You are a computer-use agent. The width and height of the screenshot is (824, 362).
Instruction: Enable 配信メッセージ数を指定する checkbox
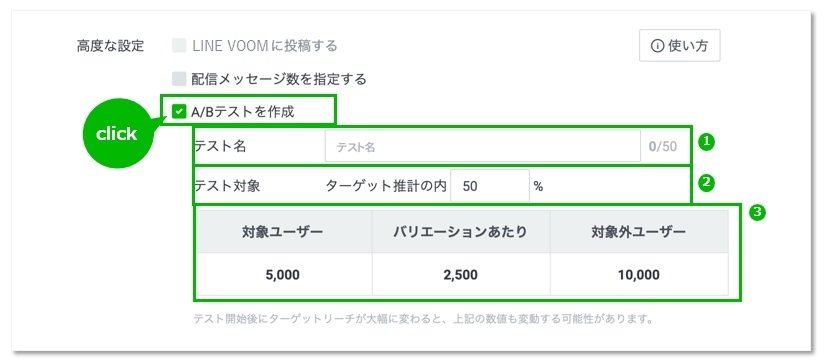(179, 79)
